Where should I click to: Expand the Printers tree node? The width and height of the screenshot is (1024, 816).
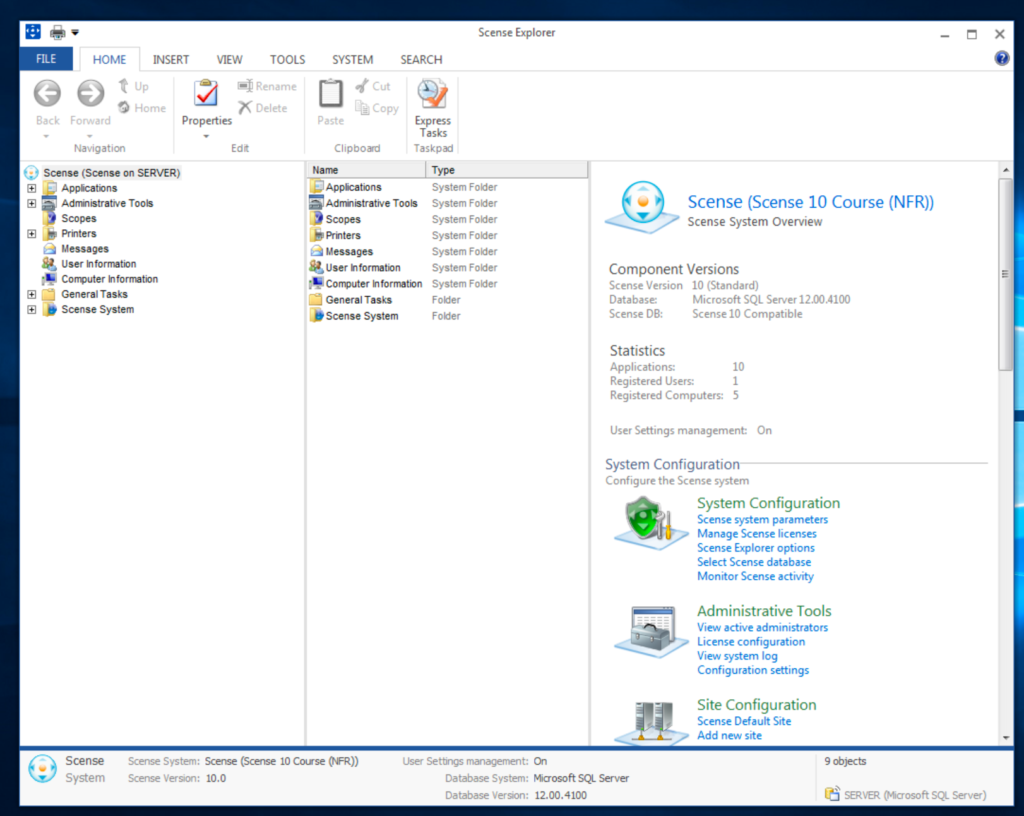[31, 234]
